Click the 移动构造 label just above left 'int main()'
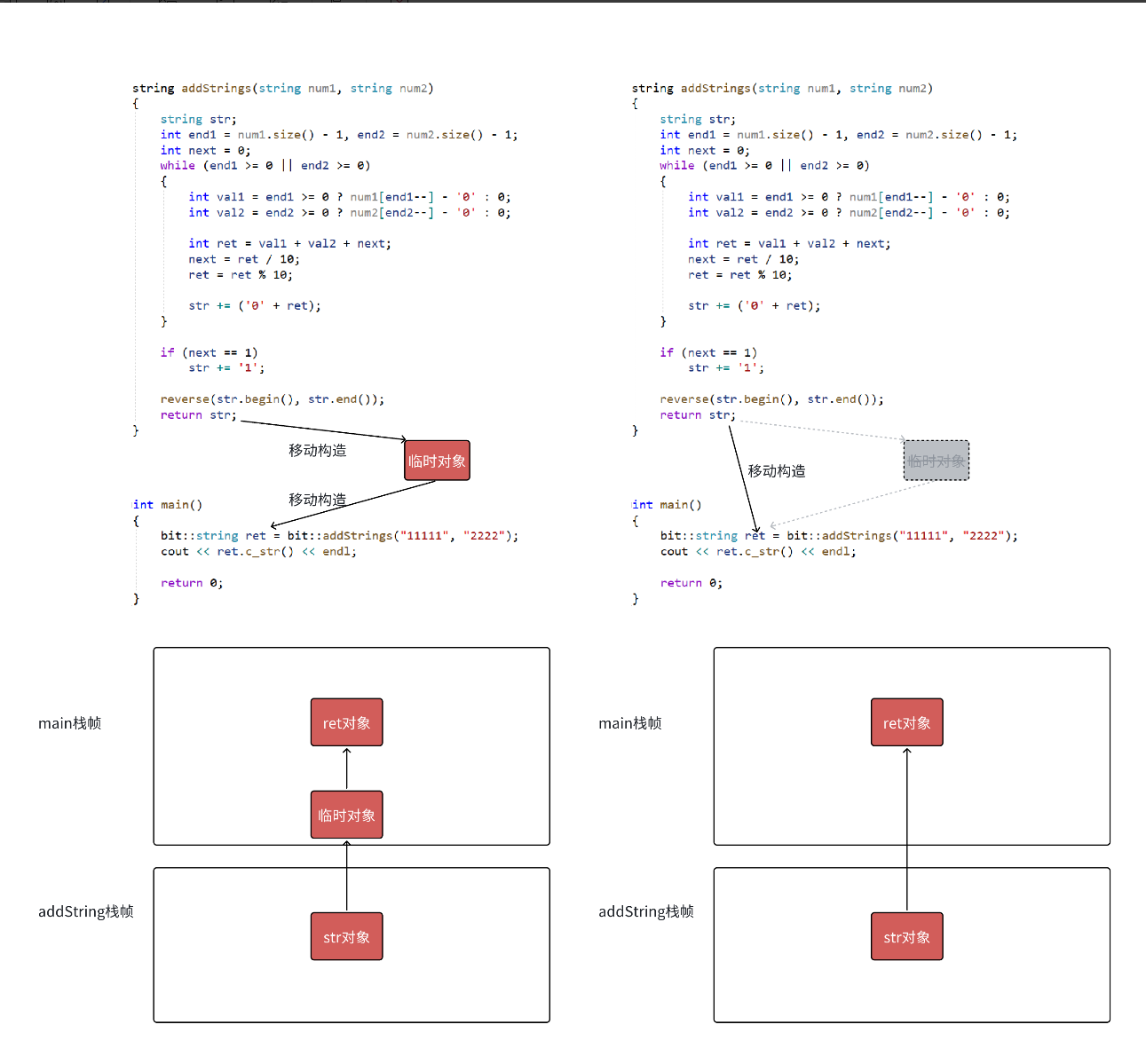The image size is (1146, 1064). [318, 500]
